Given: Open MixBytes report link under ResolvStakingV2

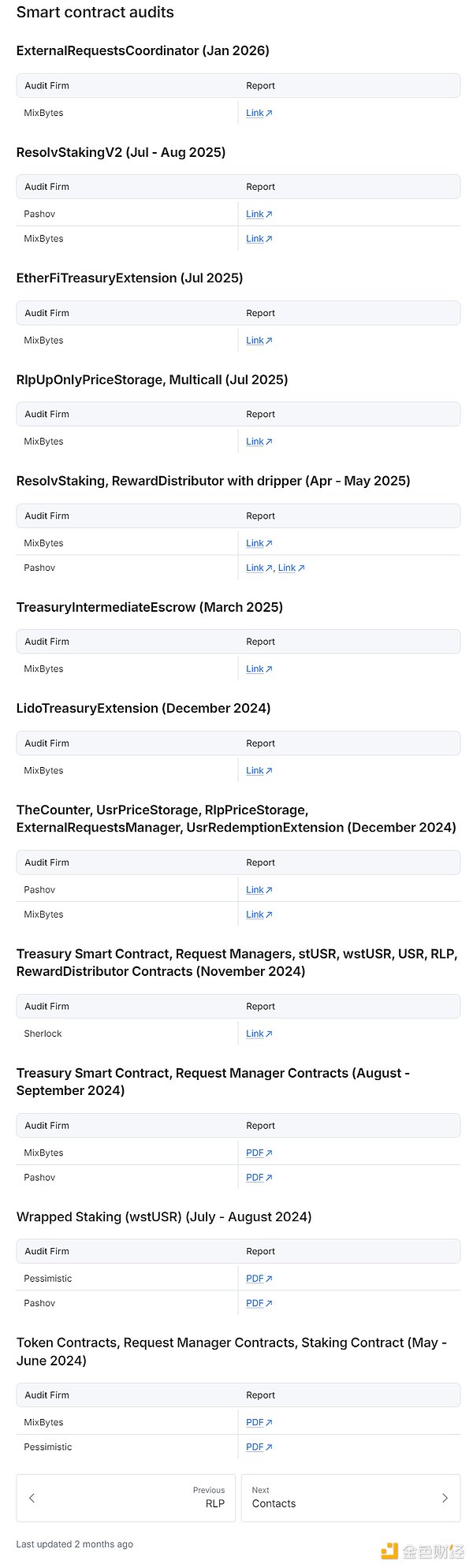Looking at the screenshot, I should tap(255, 238).
